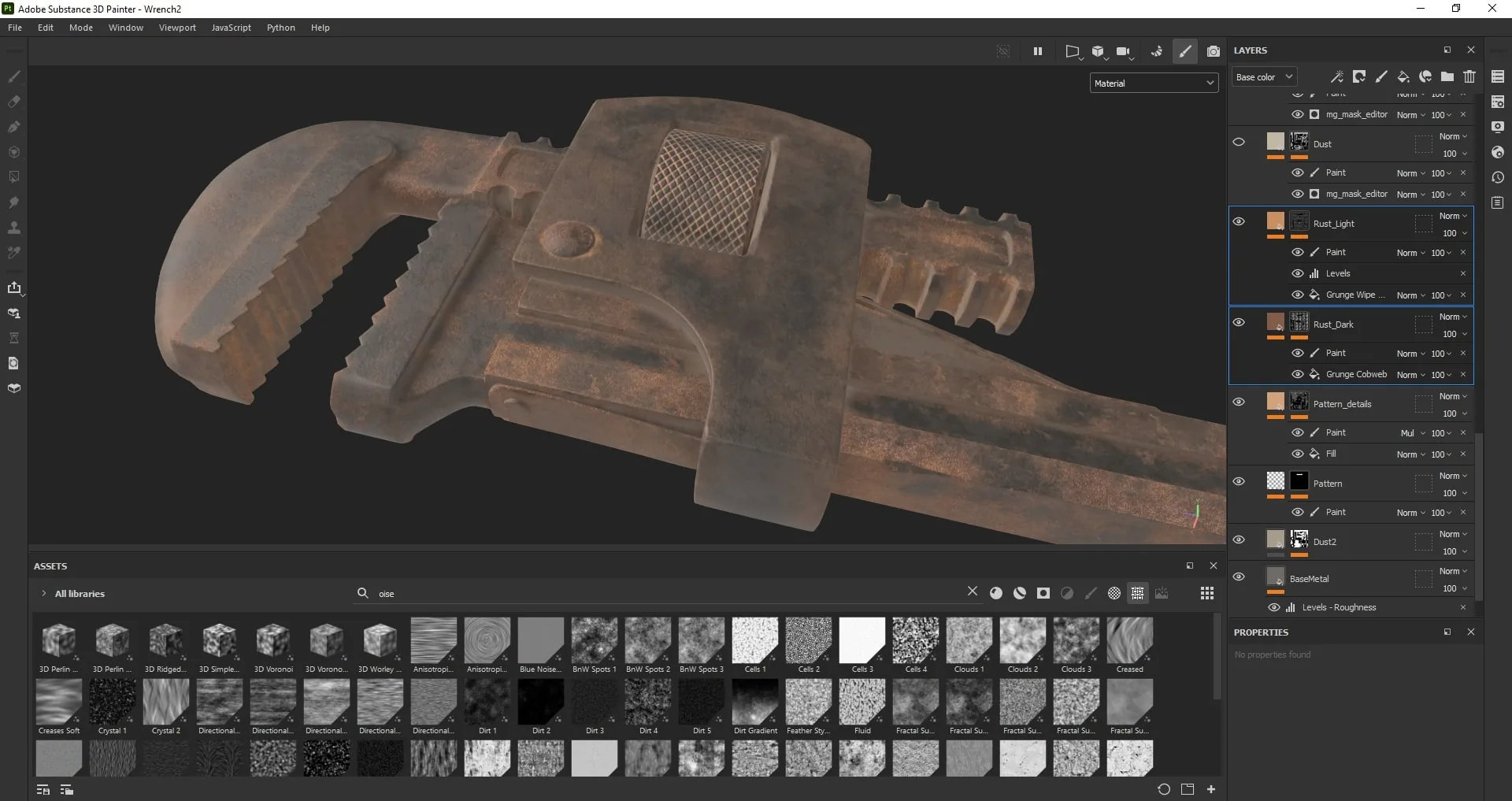Open the File menu
The width and height of the screenshot is (1512, 801).
(15, 28)
